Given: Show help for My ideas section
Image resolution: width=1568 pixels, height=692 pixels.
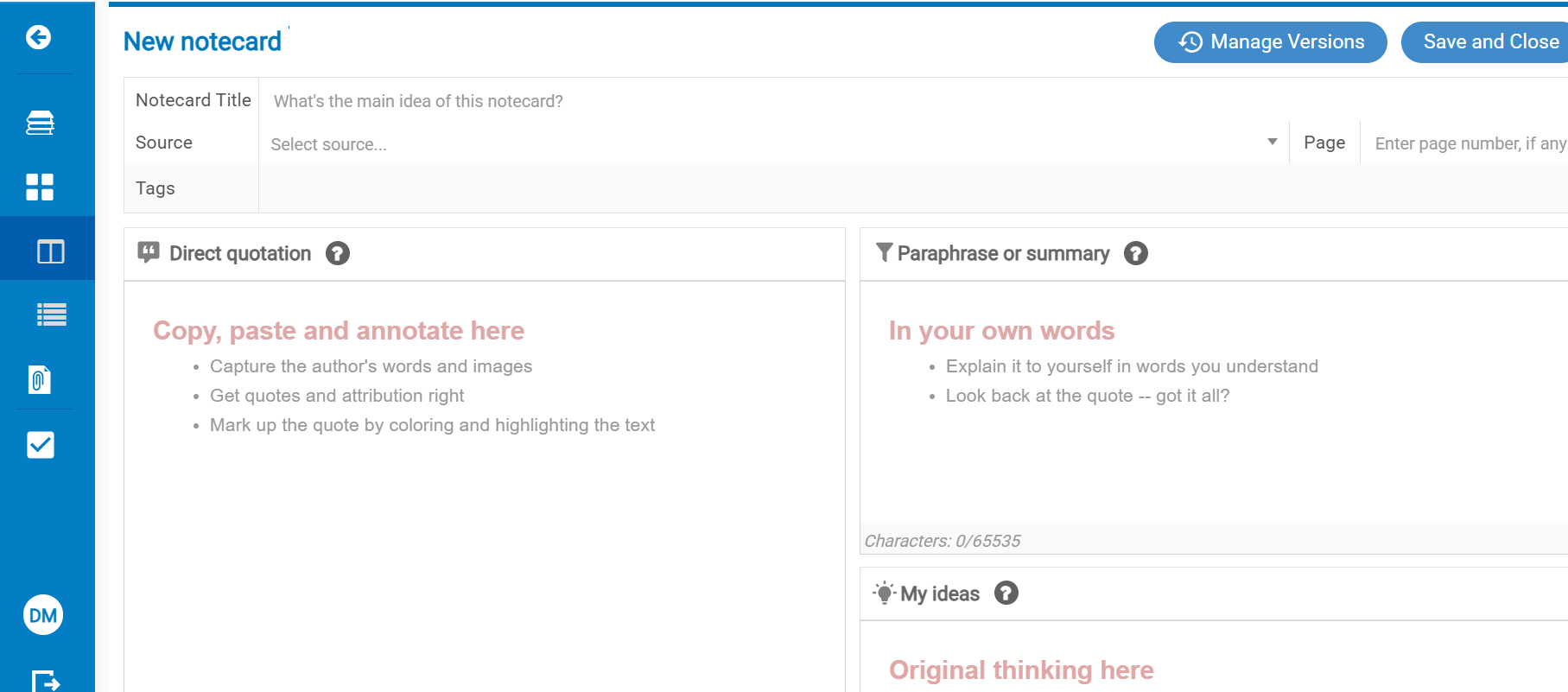Looking at the screenshot, I should (1006, 594).
